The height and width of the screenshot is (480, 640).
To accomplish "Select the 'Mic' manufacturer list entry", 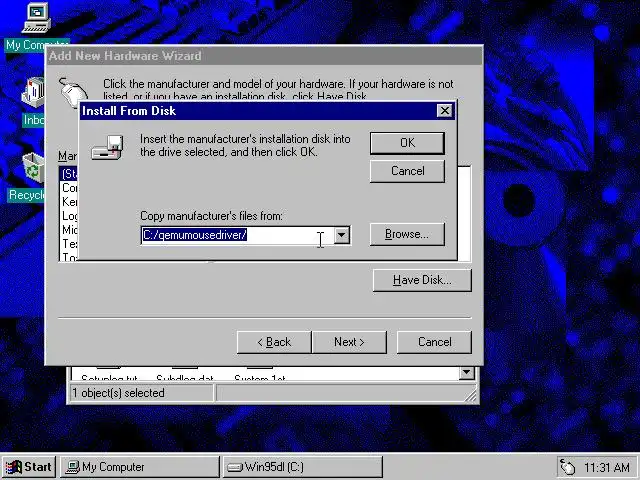I will coord(69,230).
